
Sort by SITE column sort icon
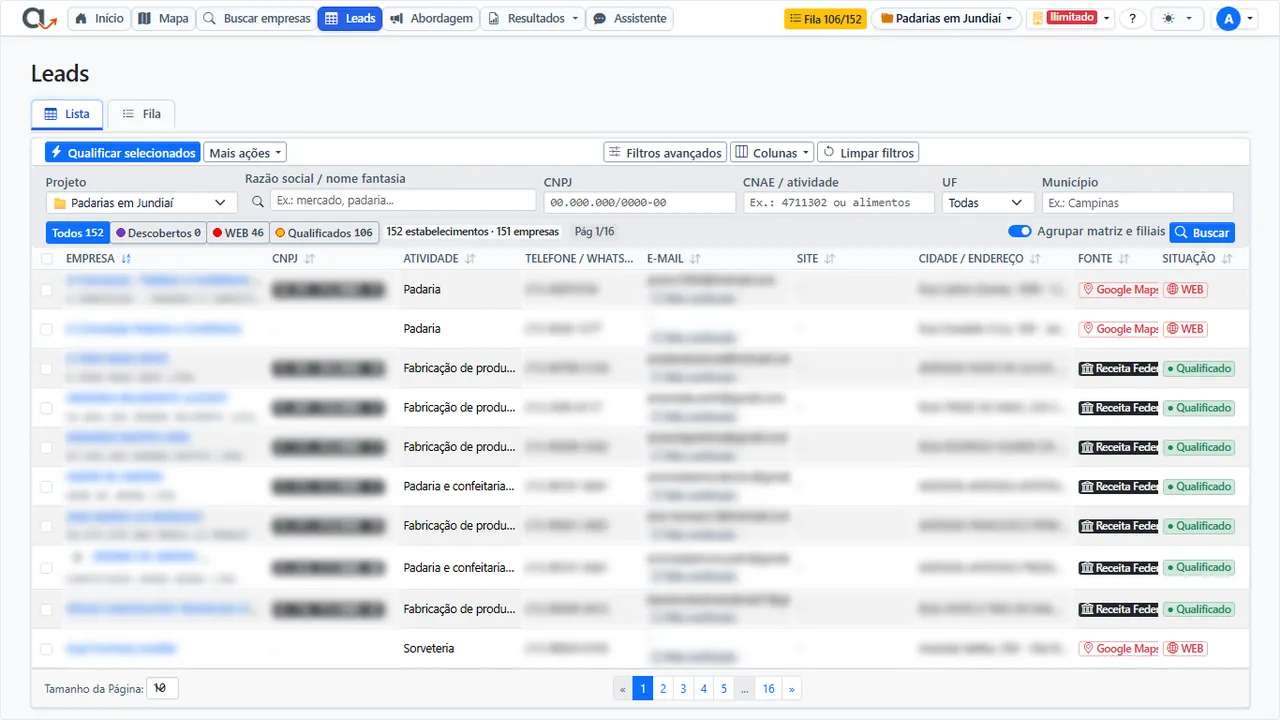(830, 259)
